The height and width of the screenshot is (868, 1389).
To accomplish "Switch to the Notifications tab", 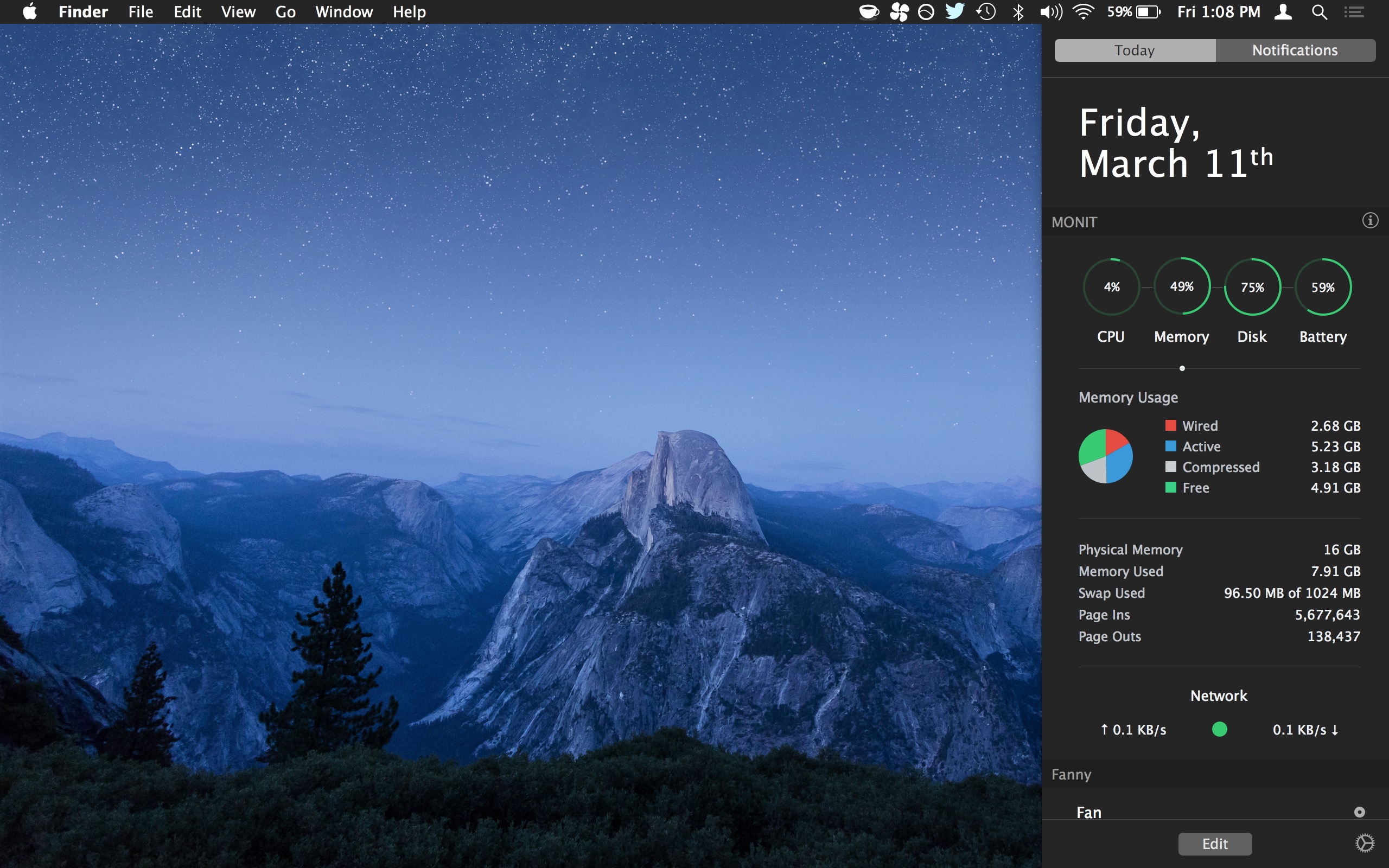I will (x=1295, y=50).
